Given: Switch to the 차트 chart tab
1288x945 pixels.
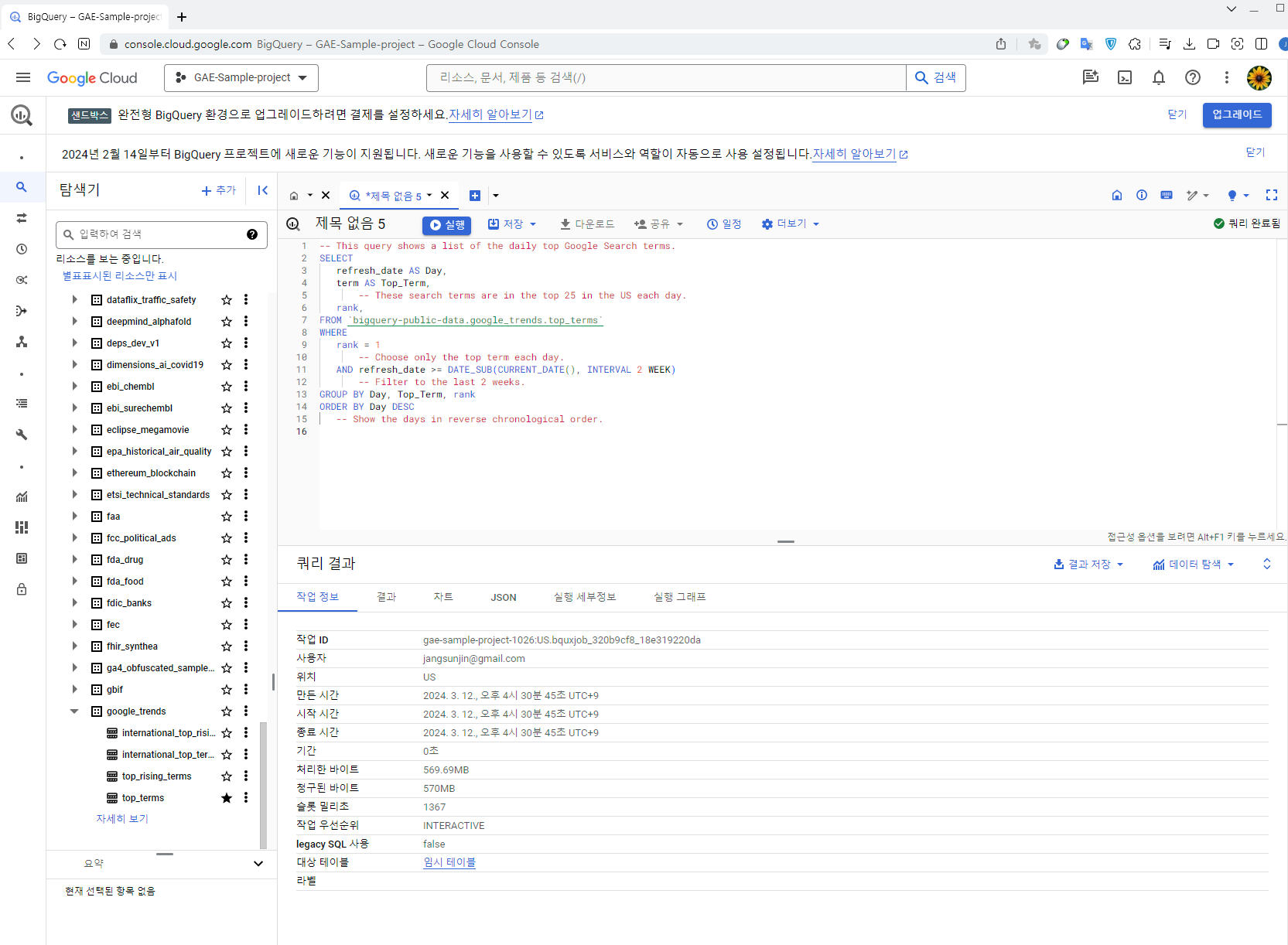Looking at the screenshot, I should 443,597.
